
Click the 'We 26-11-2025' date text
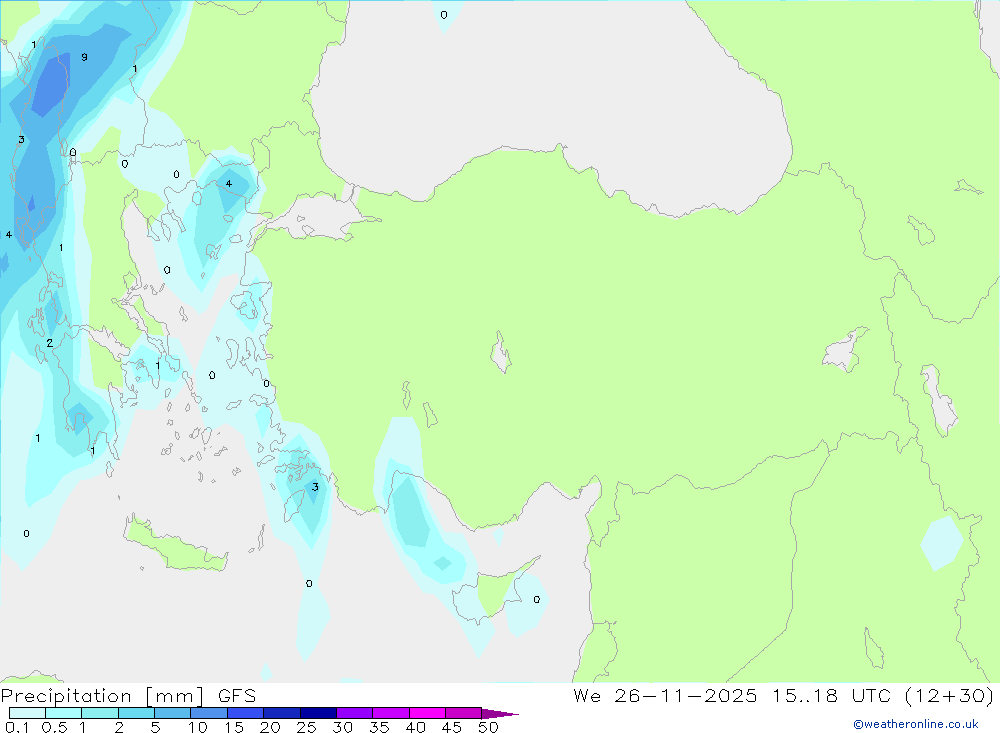coord(665,695)
